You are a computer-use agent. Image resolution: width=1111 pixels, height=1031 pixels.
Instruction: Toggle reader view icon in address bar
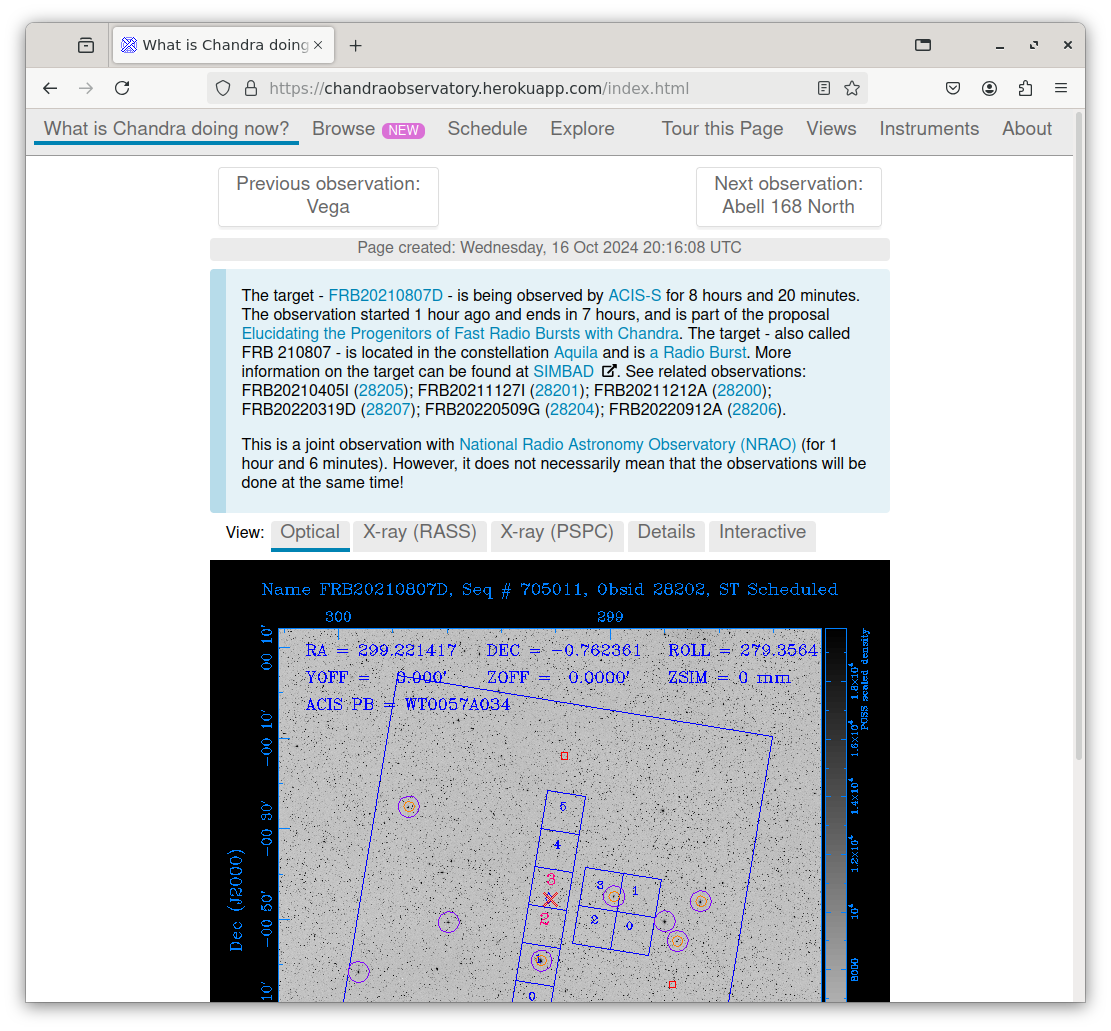(x=823, y=89)
